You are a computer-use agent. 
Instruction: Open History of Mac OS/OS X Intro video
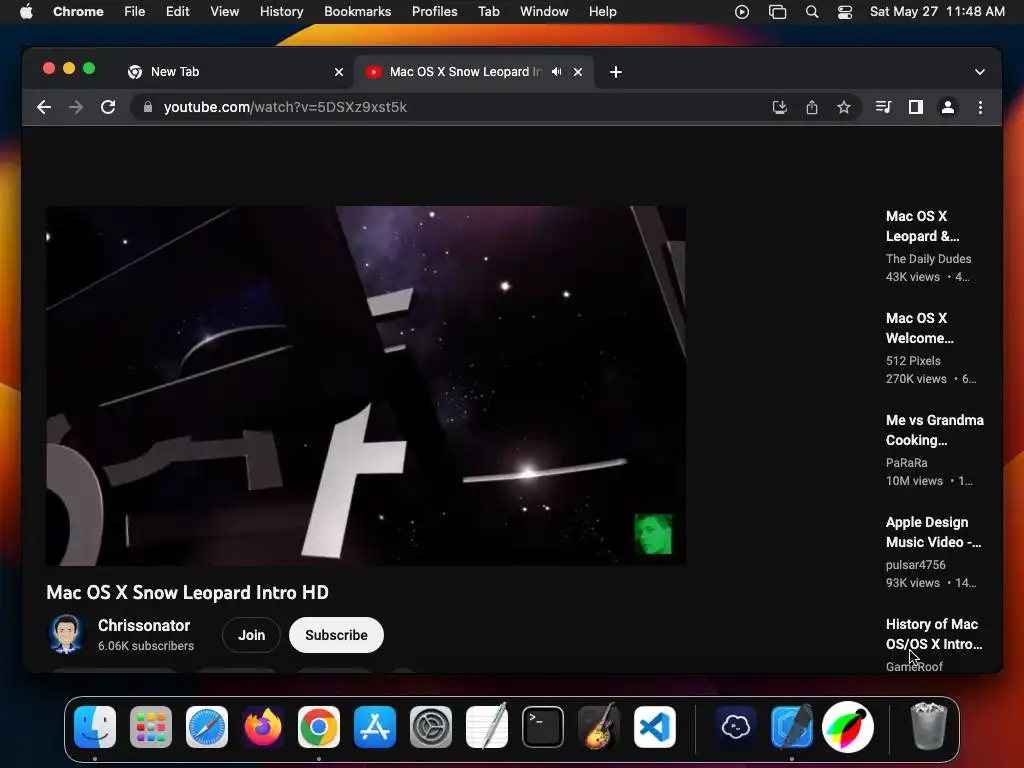coord(934,633)
